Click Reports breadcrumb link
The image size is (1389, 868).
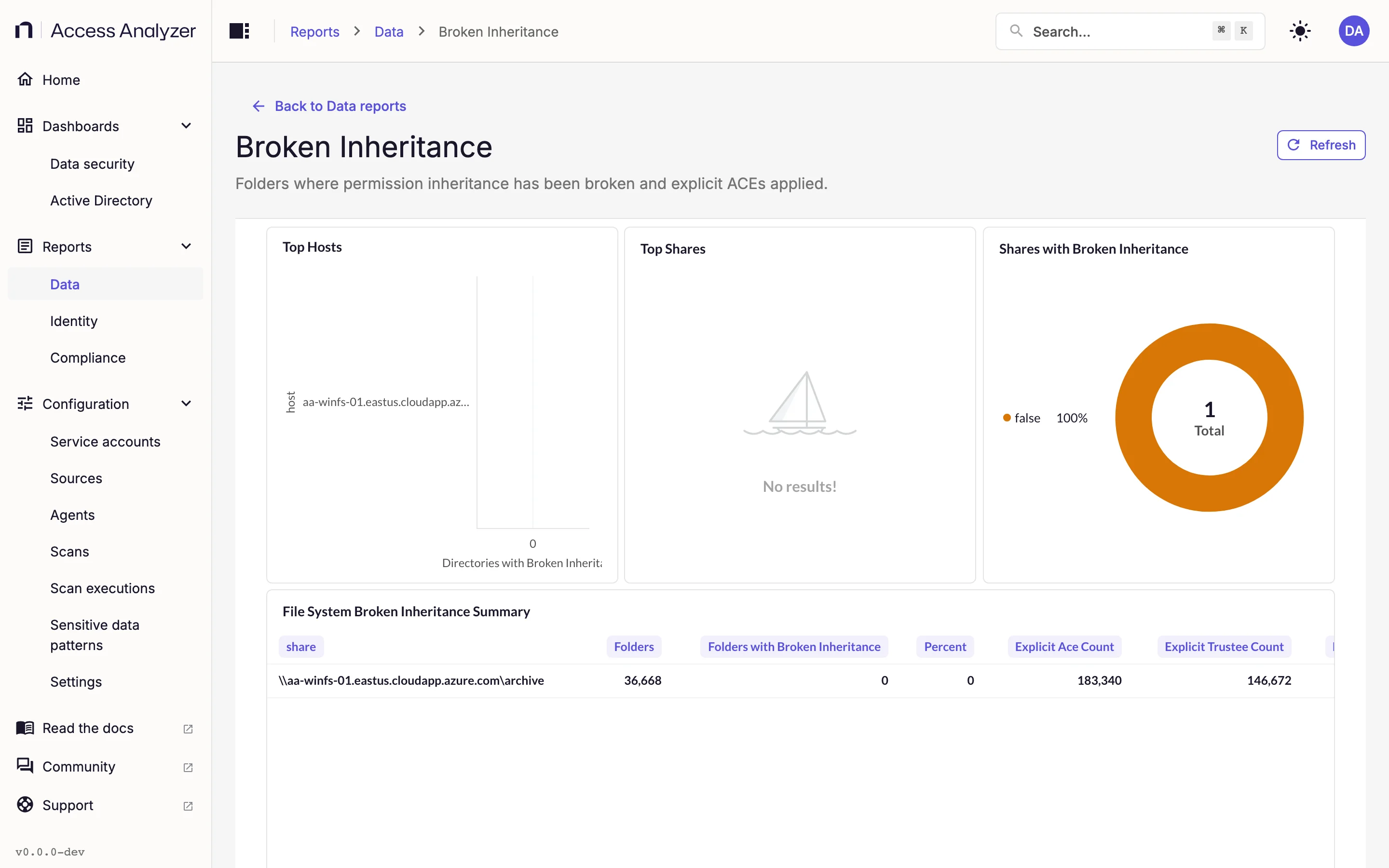pyautogui.click(x=314, y=31)
